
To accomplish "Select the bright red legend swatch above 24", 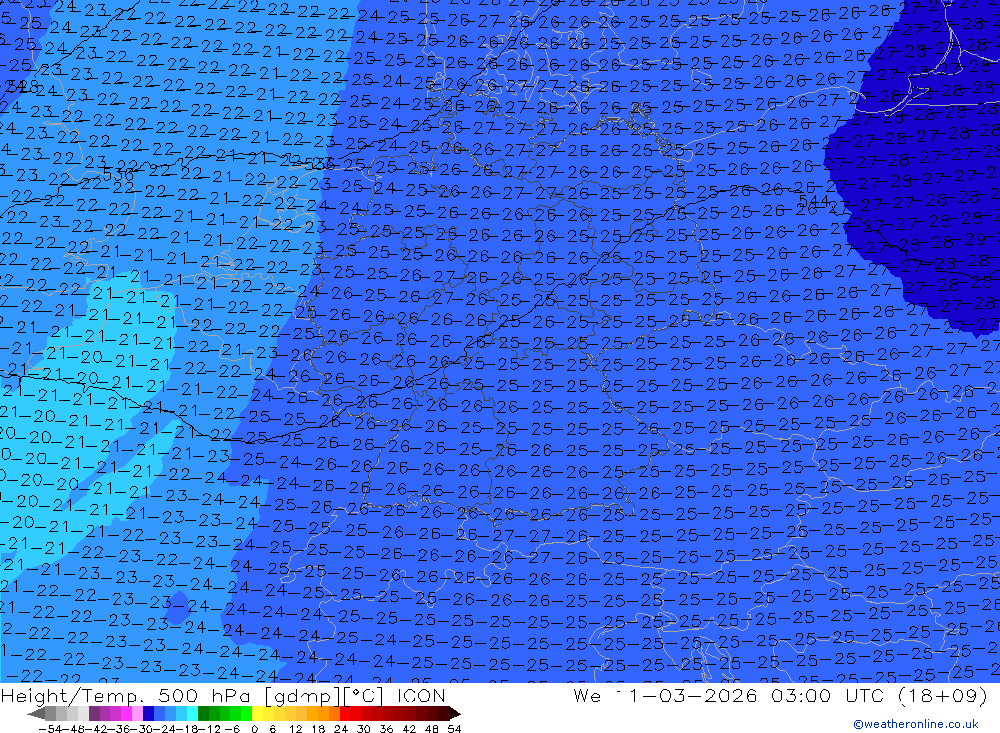I will 345,714.
